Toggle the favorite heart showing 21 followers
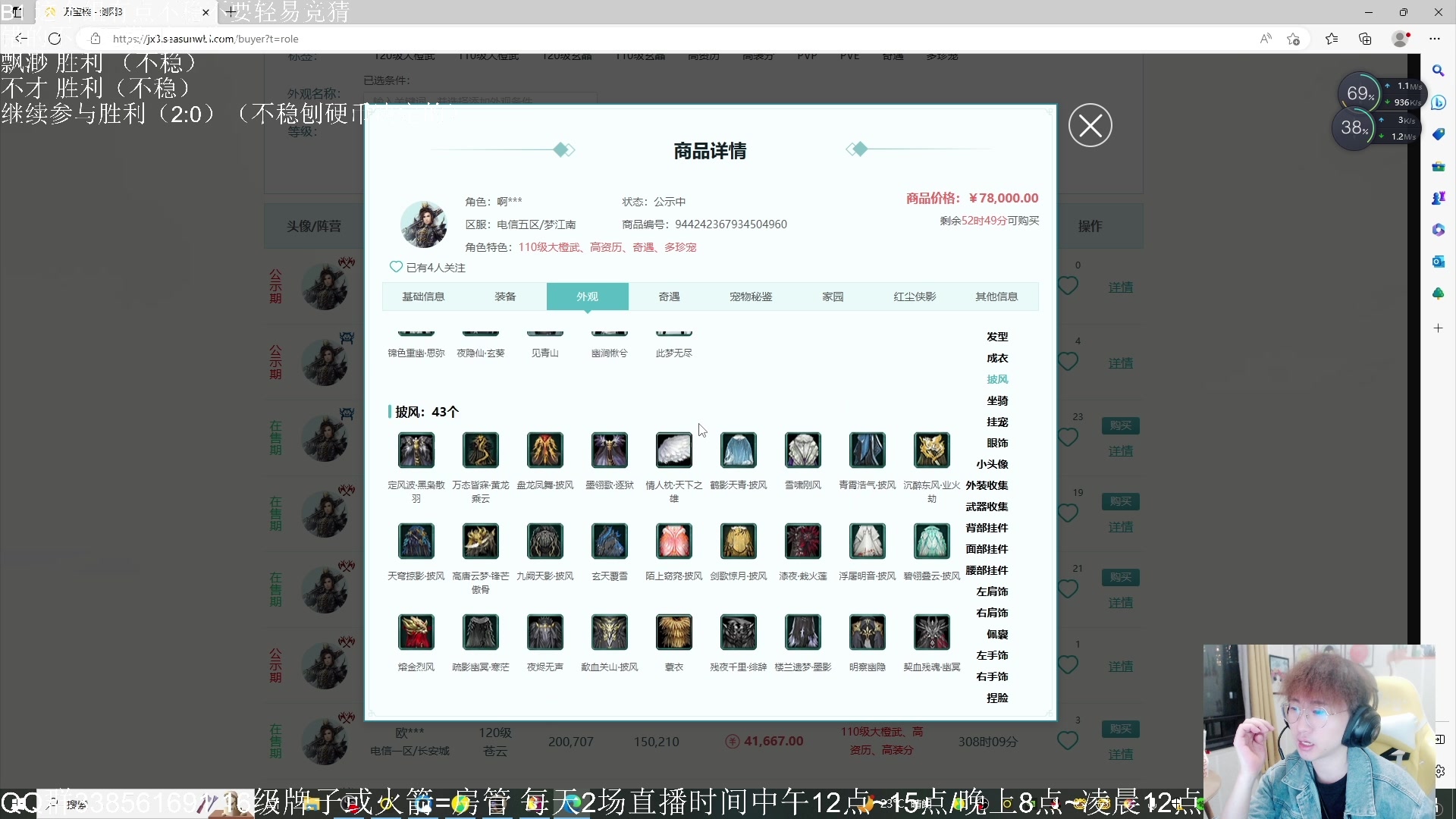This screenshot has width=1456, height=819. click(1068, 589)
